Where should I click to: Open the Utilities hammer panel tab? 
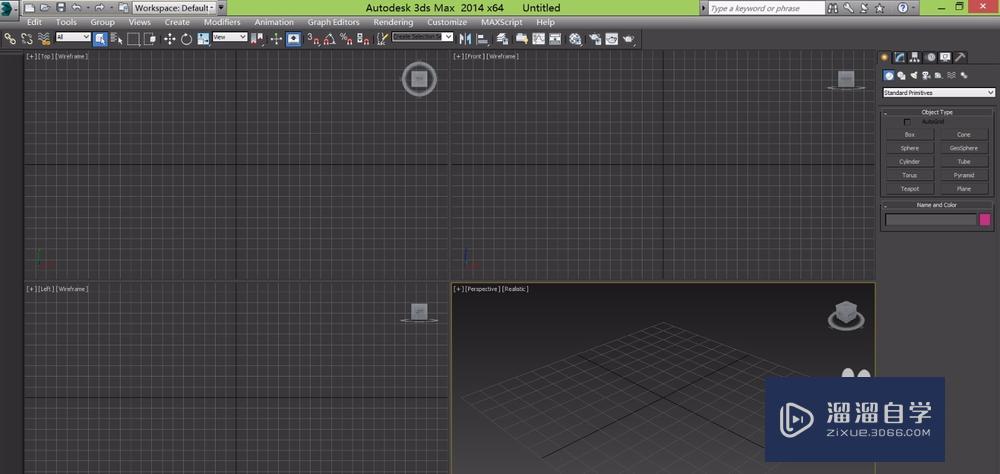pos(960,57)
